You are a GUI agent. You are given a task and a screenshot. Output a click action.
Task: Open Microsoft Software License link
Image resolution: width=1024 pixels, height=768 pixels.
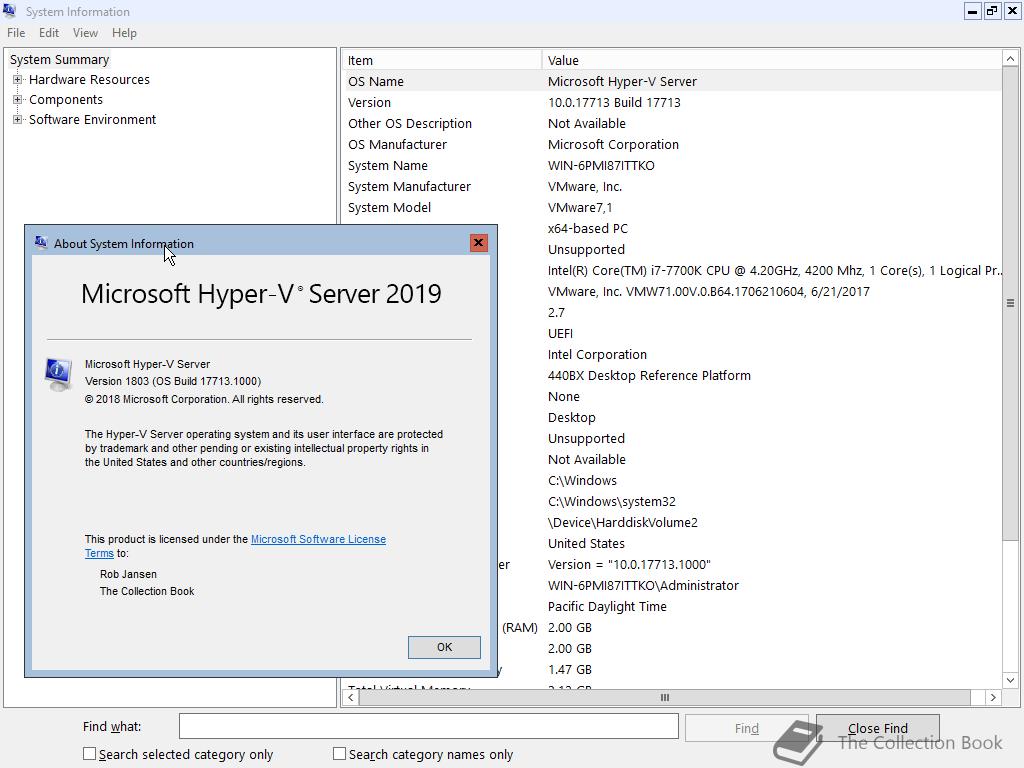pyautogui.click(x=318, y=539)
